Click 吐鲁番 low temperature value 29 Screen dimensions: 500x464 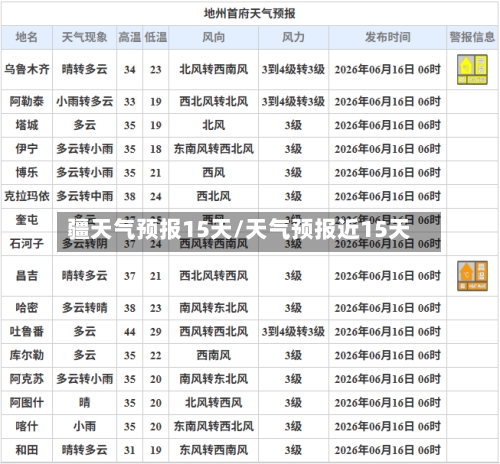click(x=156, y=332)
